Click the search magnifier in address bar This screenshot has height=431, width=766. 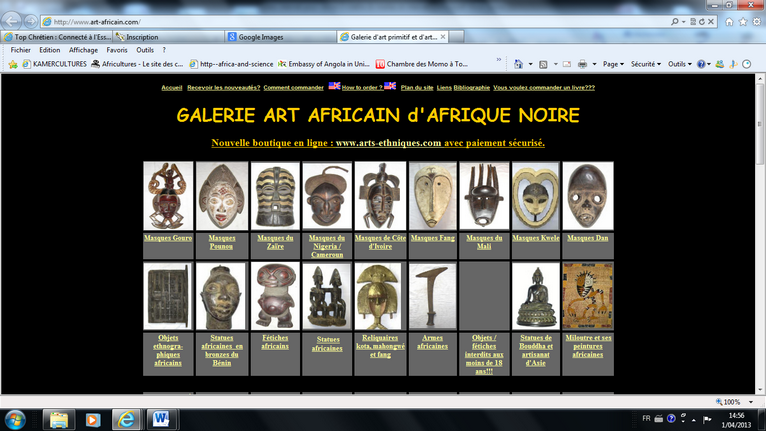click(x=675, y=22)
